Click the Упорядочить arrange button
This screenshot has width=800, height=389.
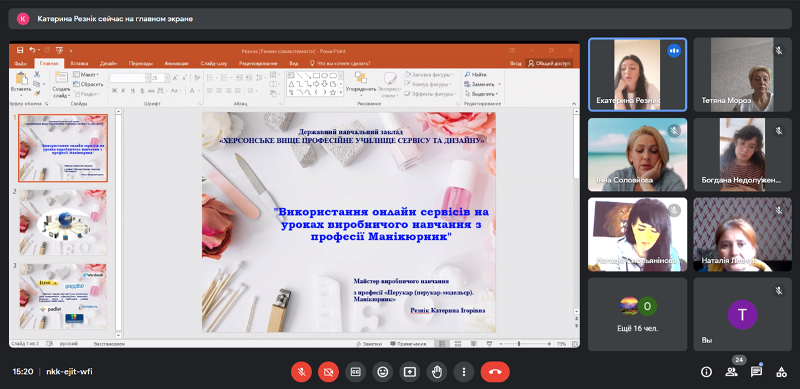coord(361,85)
